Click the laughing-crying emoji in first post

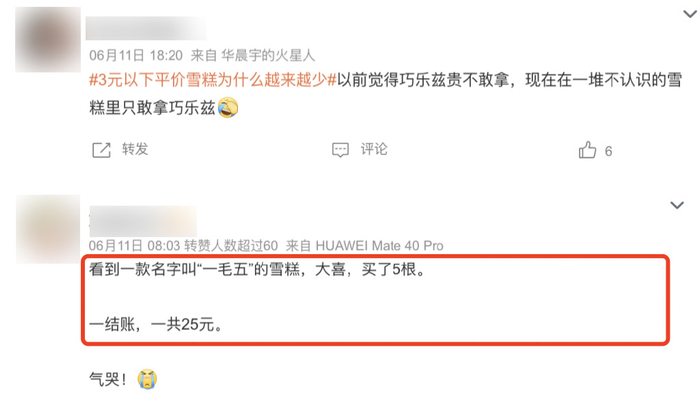click(228, 108)
